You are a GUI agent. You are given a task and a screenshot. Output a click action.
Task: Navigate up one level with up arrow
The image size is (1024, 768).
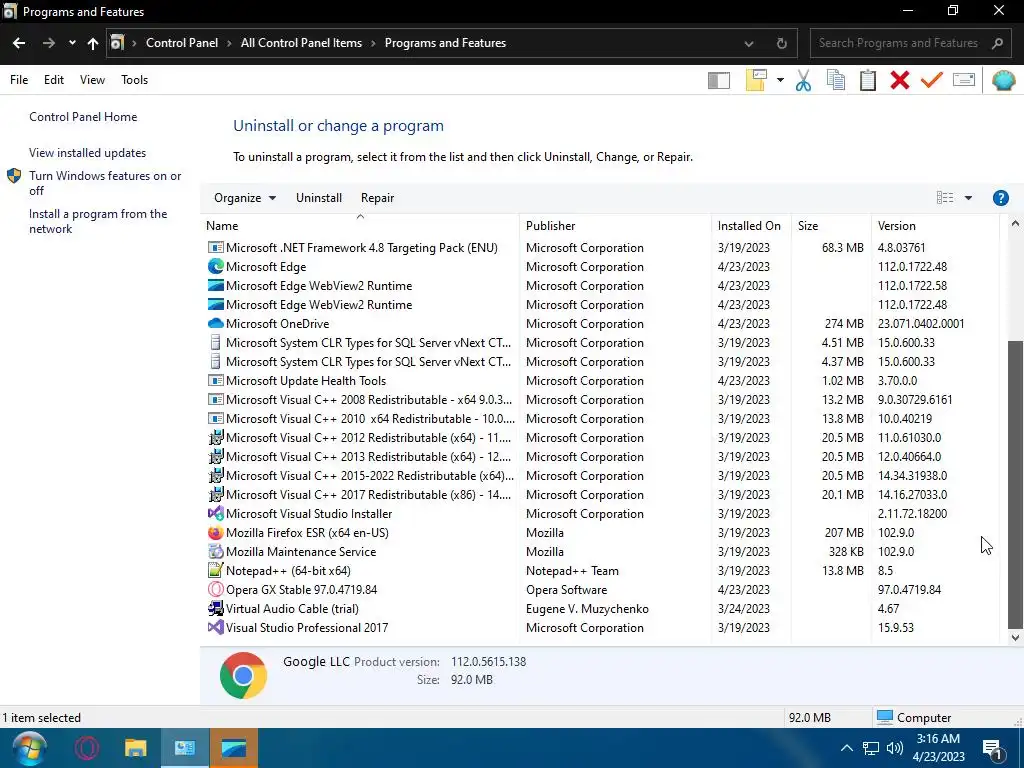click(93, 43)
